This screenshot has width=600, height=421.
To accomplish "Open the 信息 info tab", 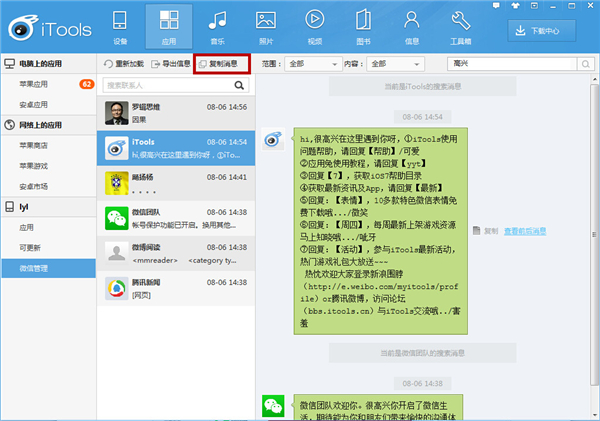I will [x=412, y=27].
